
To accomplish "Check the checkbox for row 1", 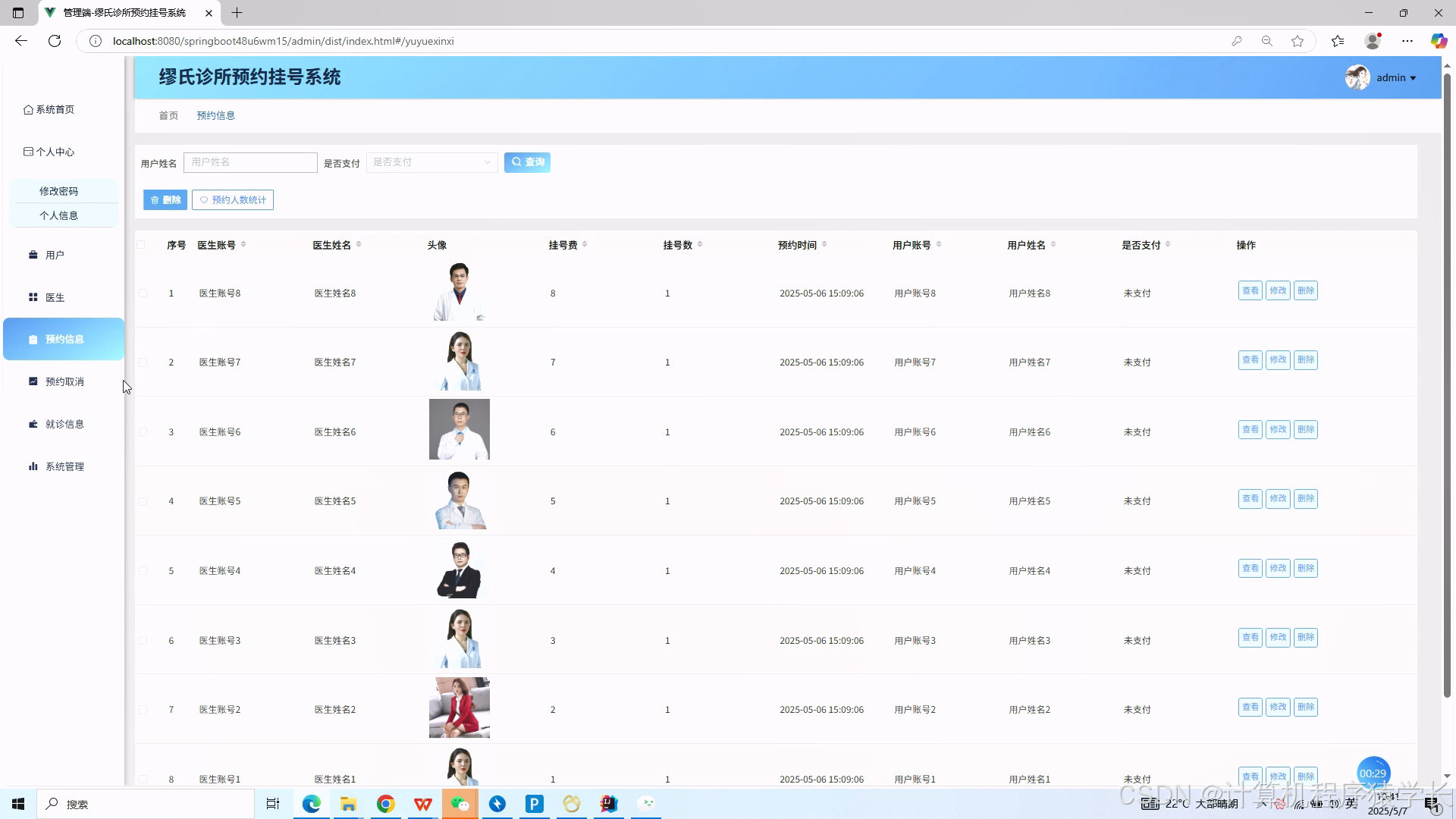I will pyautogui.click(x=143, y=293).
